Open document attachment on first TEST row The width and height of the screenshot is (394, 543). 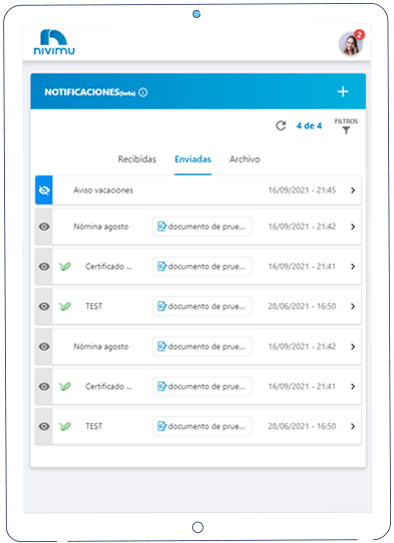(202, 306)
